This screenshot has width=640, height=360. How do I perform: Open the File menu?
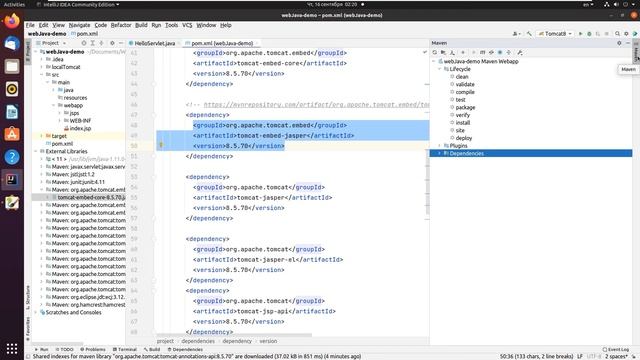(x=30, y=25)
